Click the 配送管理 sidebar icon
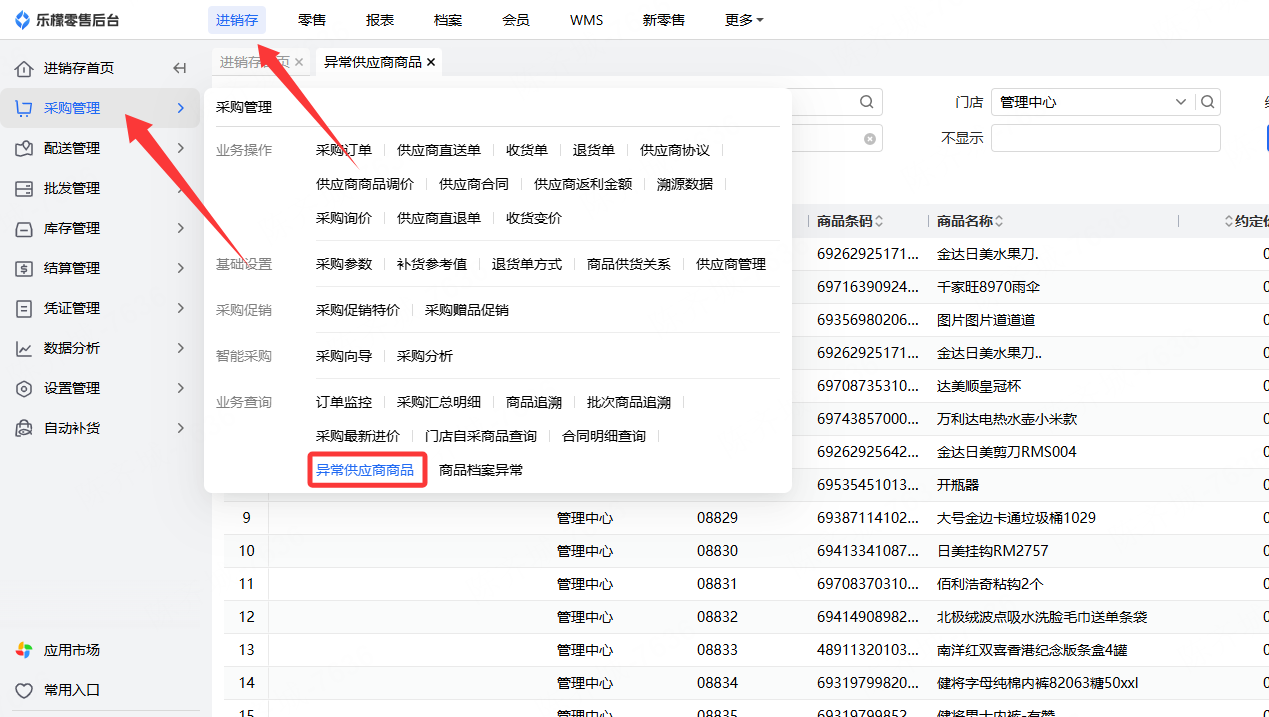 (24, 148)
